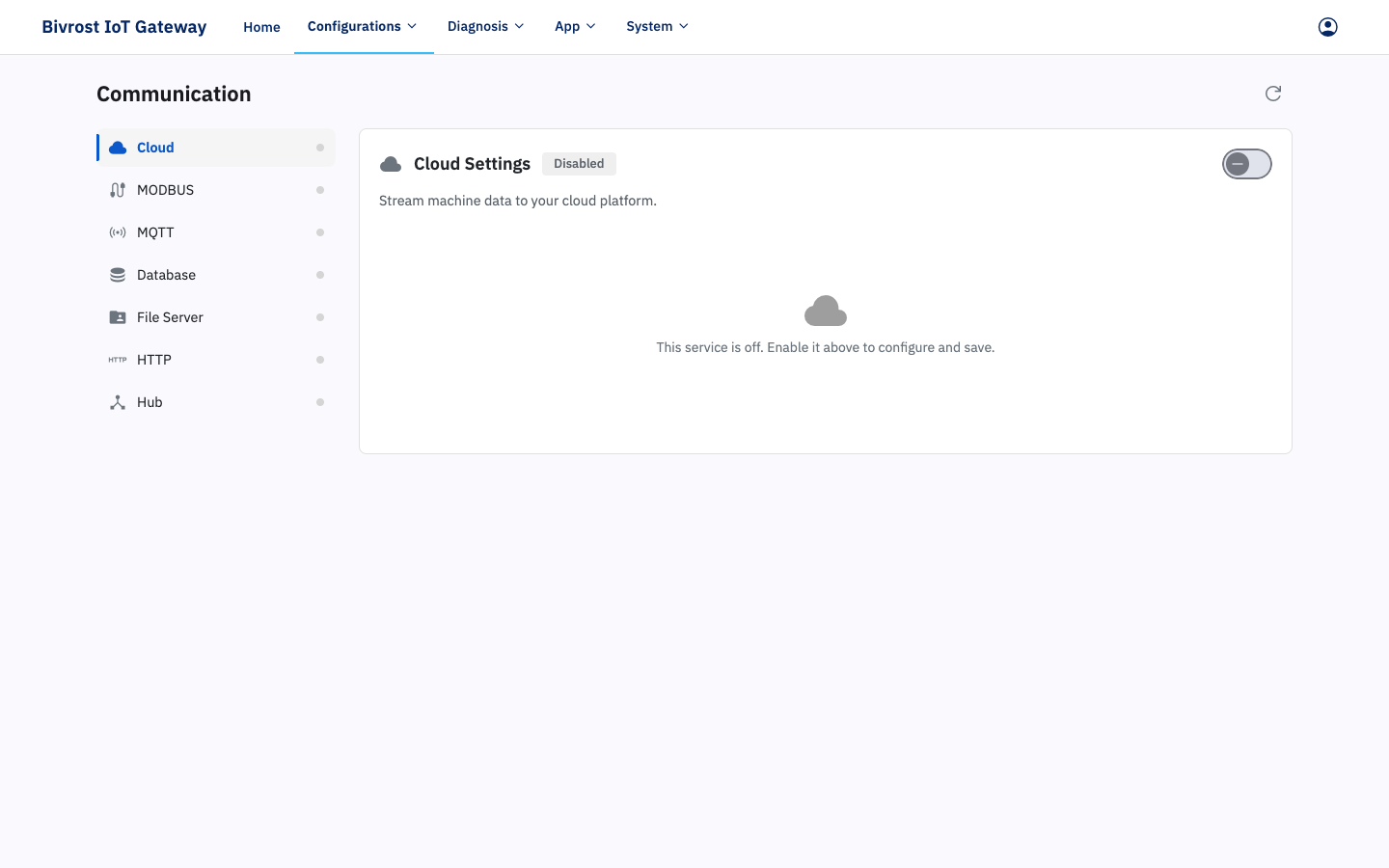Click the File Server folder icon

point(118,317)
